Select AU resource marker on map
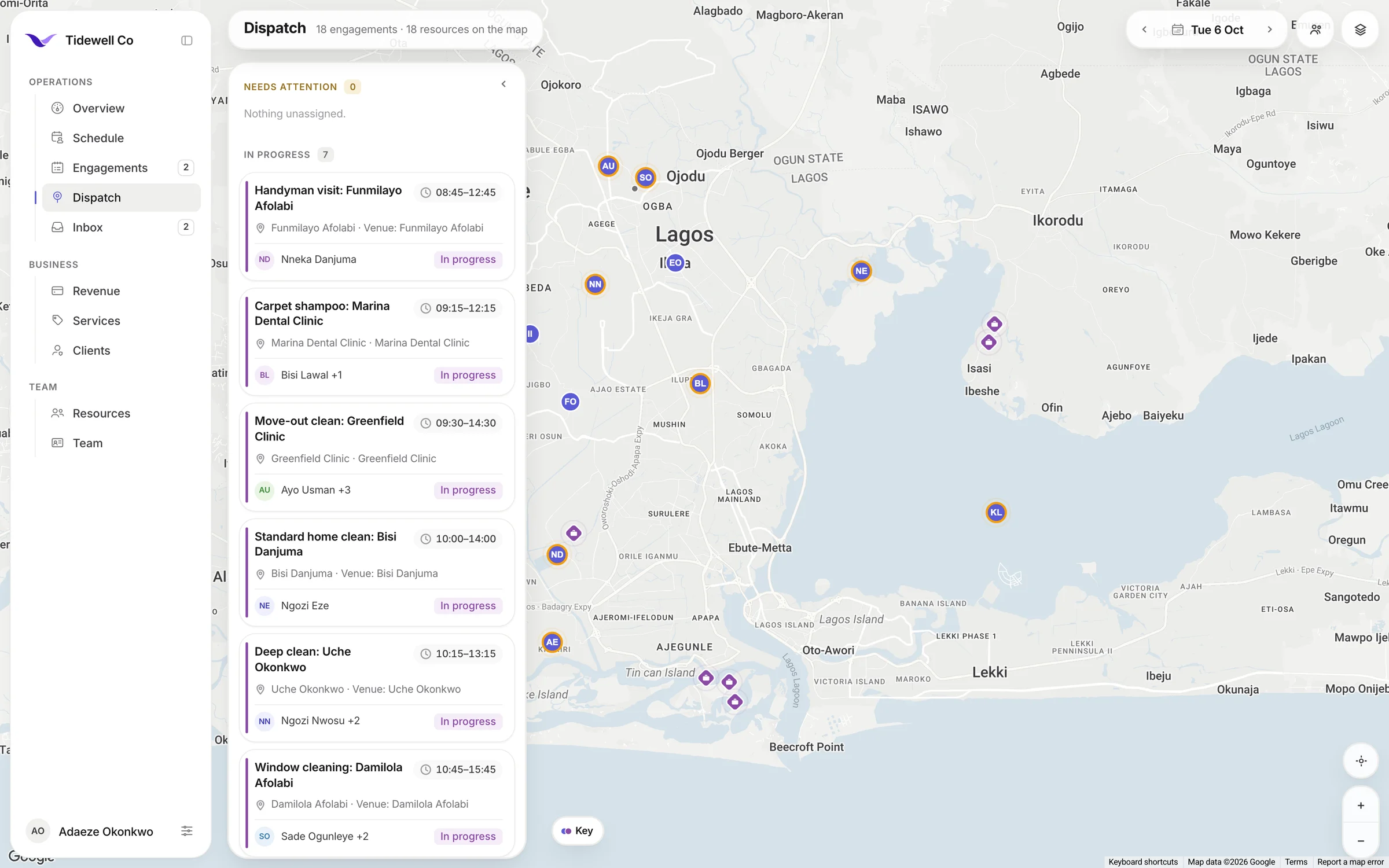 [x=608, y=166]
